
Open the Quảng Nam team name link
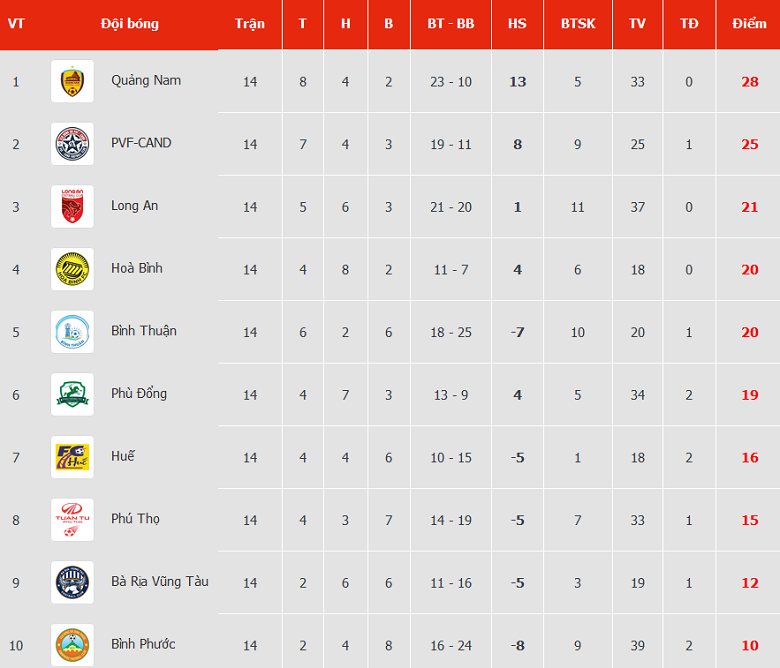(x=146, y=81)
